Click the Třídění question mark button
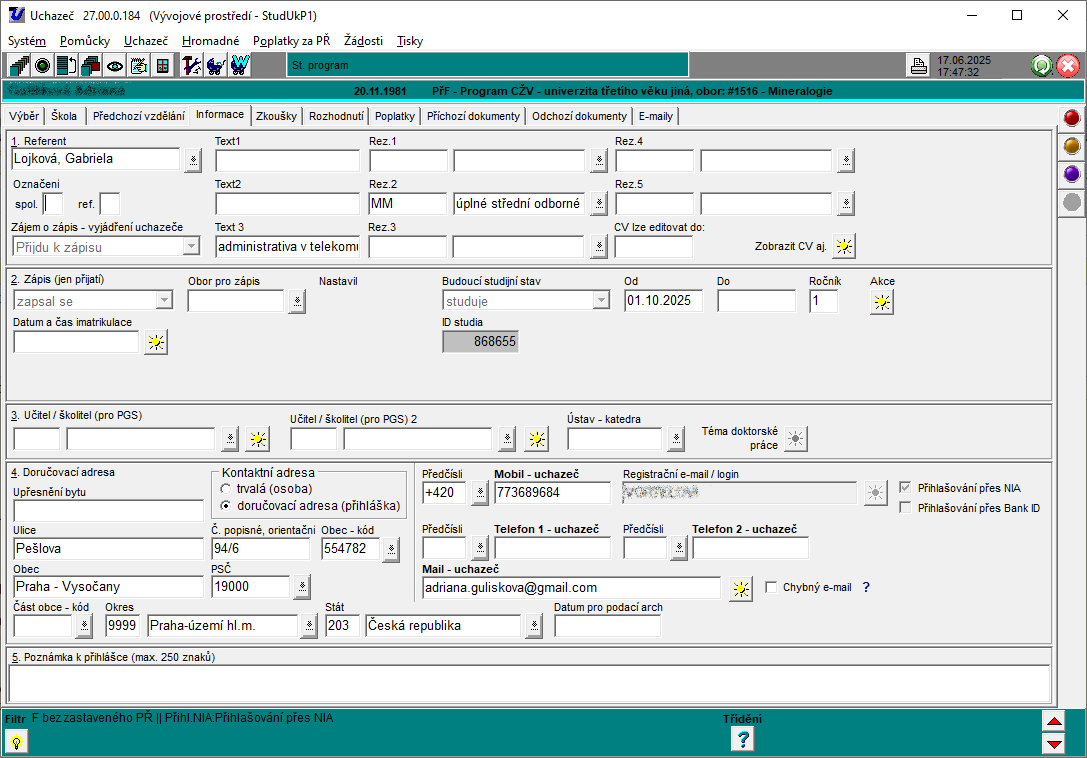Viewport: 1087px width, 758px height. tap(742, 740)
